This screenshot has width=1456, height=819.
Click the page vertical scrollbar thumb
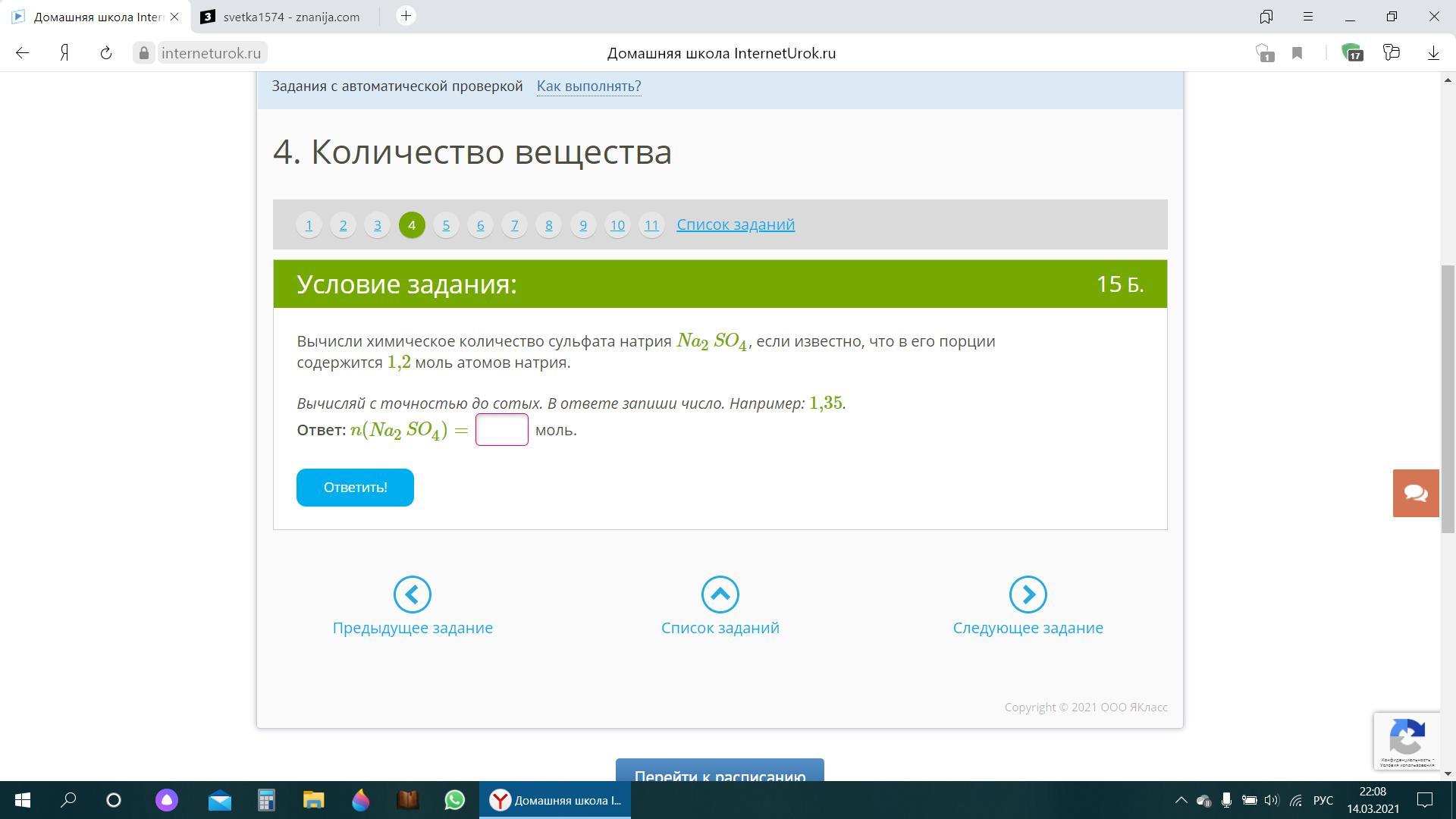pos(1448,398)
